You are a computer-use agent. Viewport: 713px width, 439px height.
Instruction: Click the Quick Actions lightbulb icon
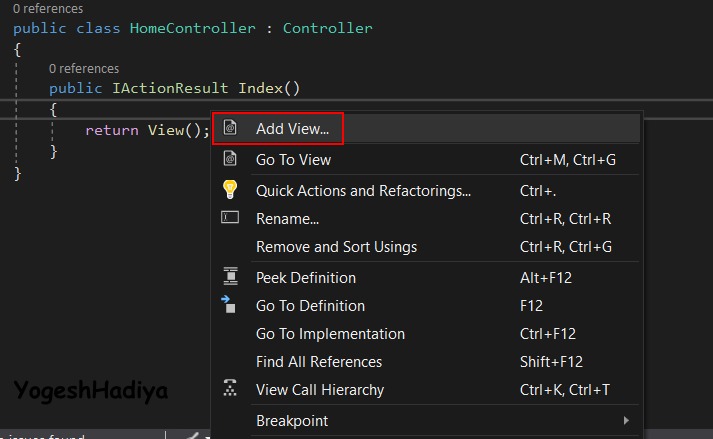click(230, 190)
